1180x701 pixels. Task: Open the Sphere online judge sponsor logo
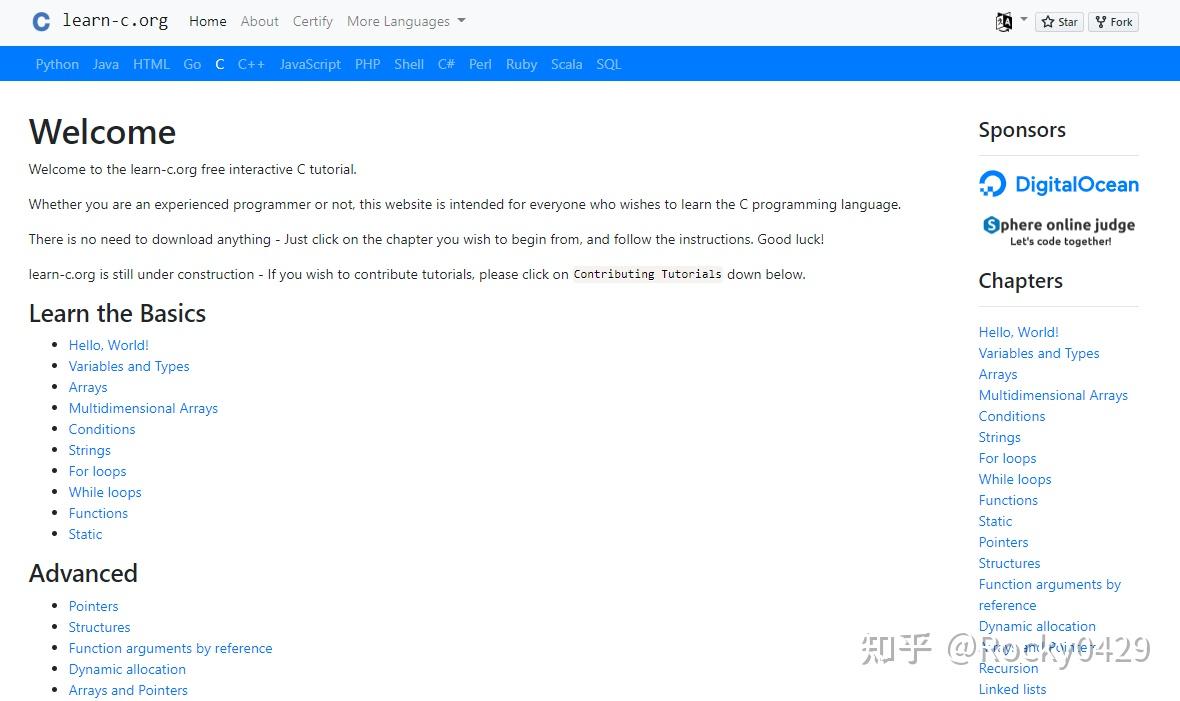click(1057, 228)
